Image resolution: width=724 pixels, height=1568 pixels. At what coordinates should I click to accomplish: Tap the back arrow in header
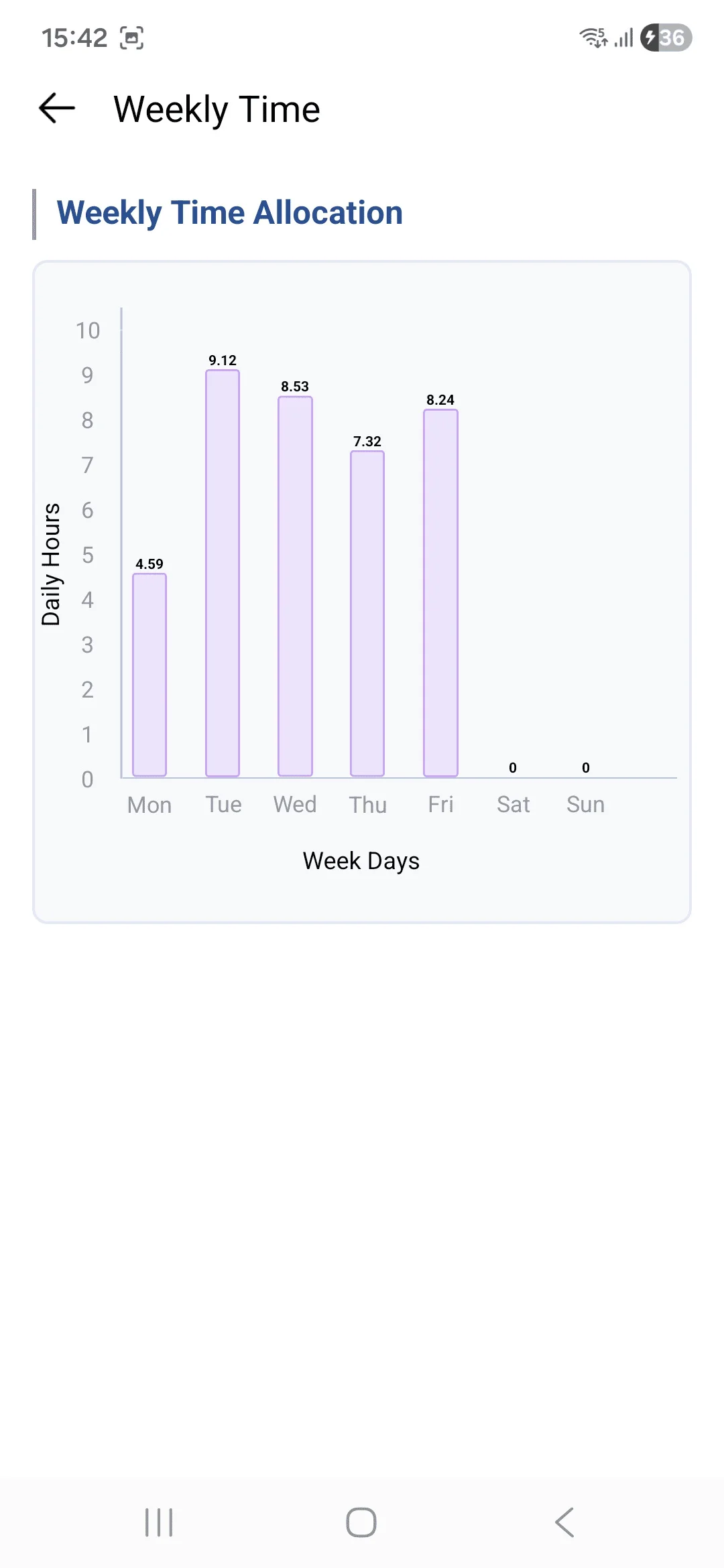tap(57, 109)
